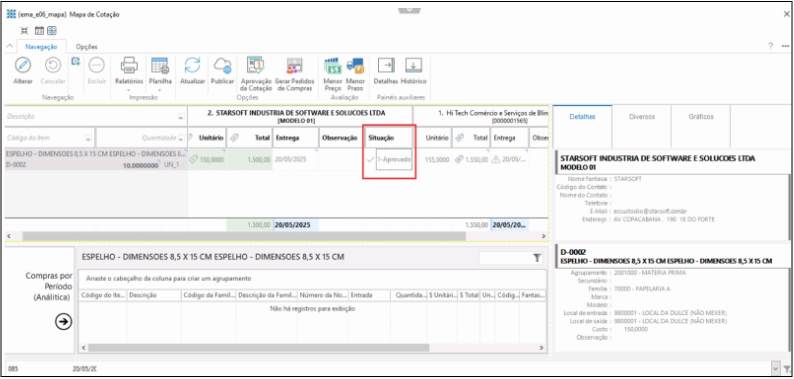Viewport: 794px width, 379px height.
Task: Click the calendar icon in quick access bar
Action: (39, 31)
